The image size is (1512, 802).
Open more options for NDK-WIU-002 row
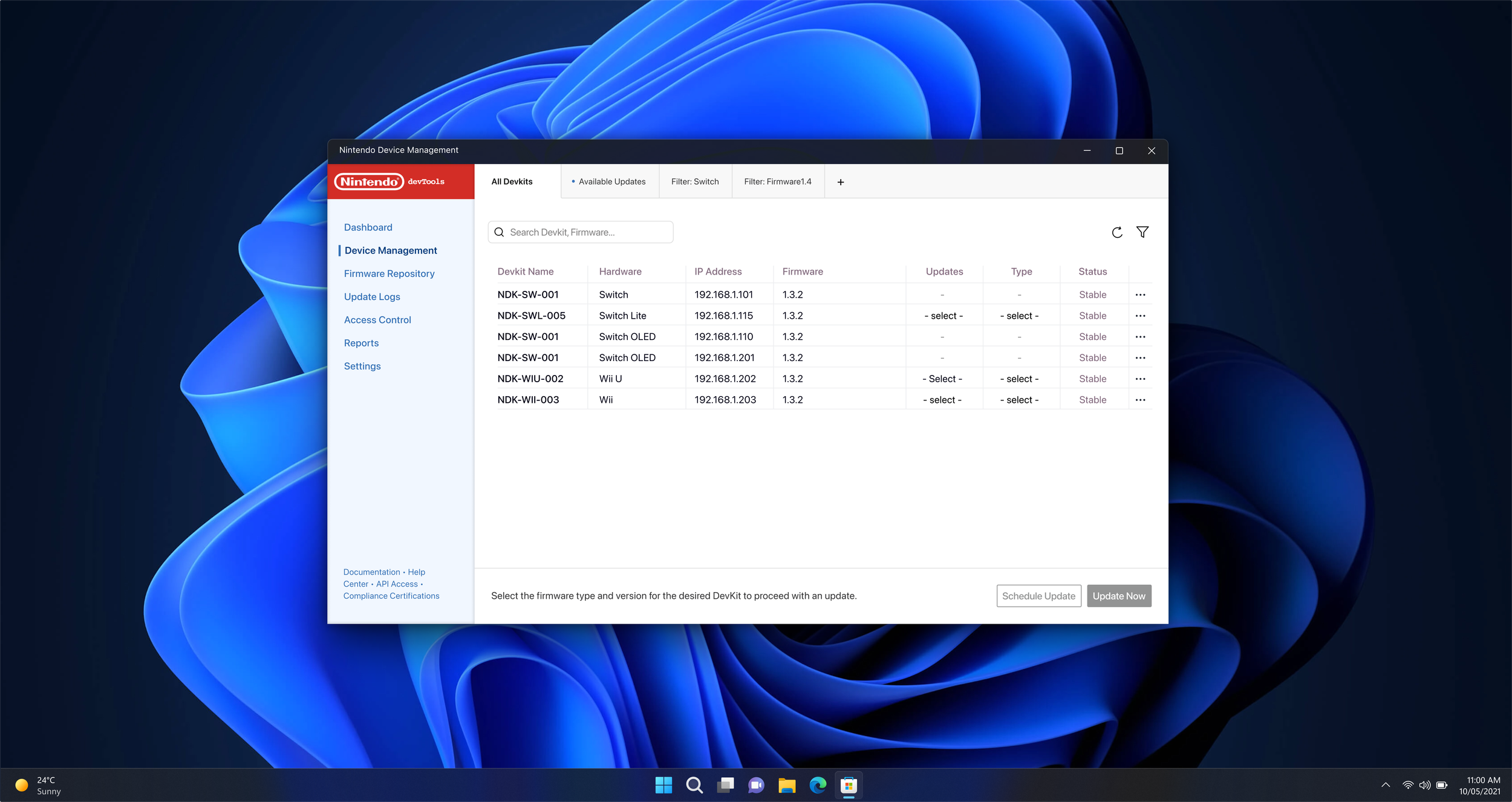click(x=1140, y=379)
